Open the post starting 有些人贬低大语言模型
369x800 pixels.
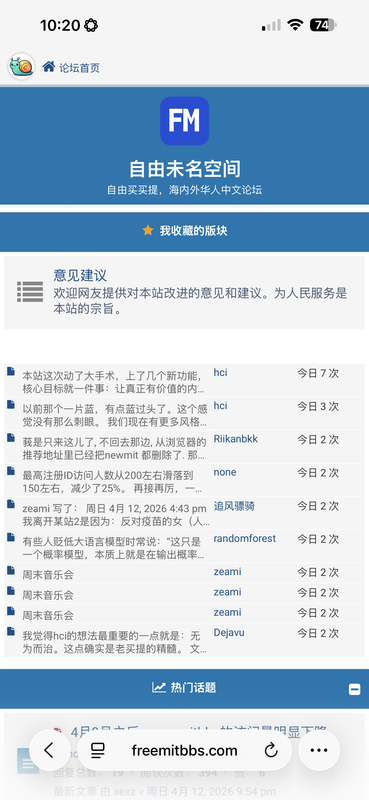(114, 548)
